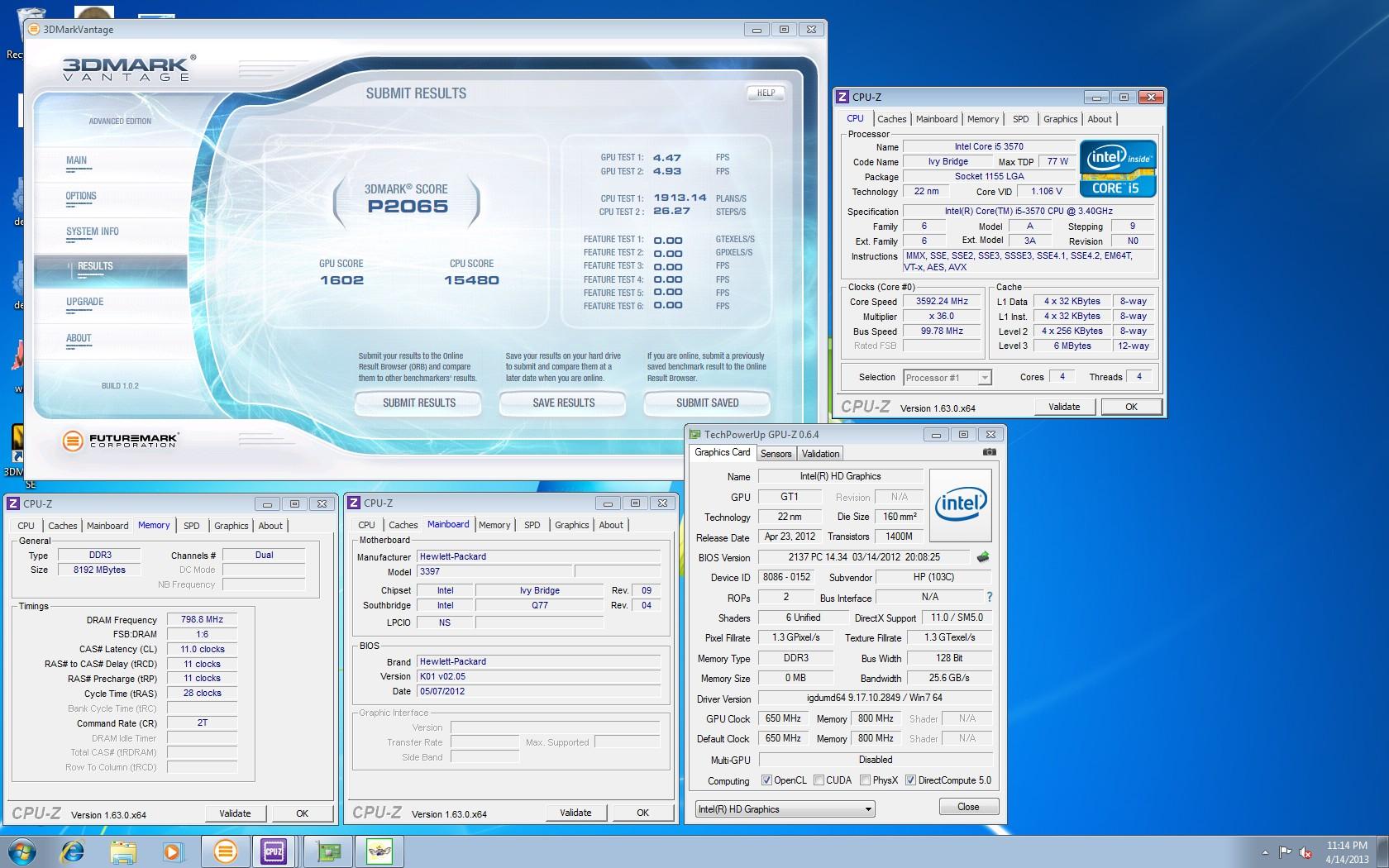Click the P2065 3DMark score

(408, 207)
